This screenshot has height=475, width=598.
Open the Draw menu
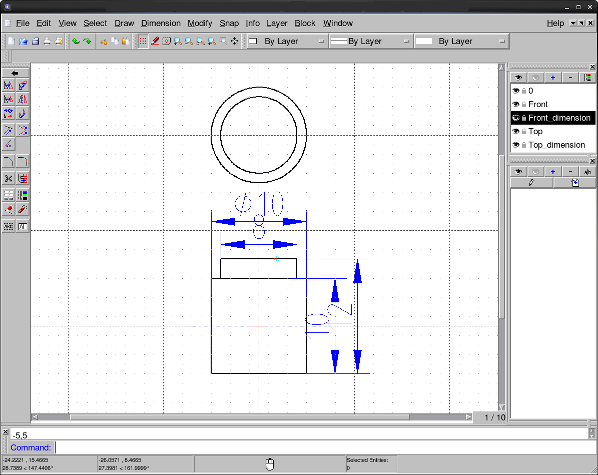click(x=124, y=23)
